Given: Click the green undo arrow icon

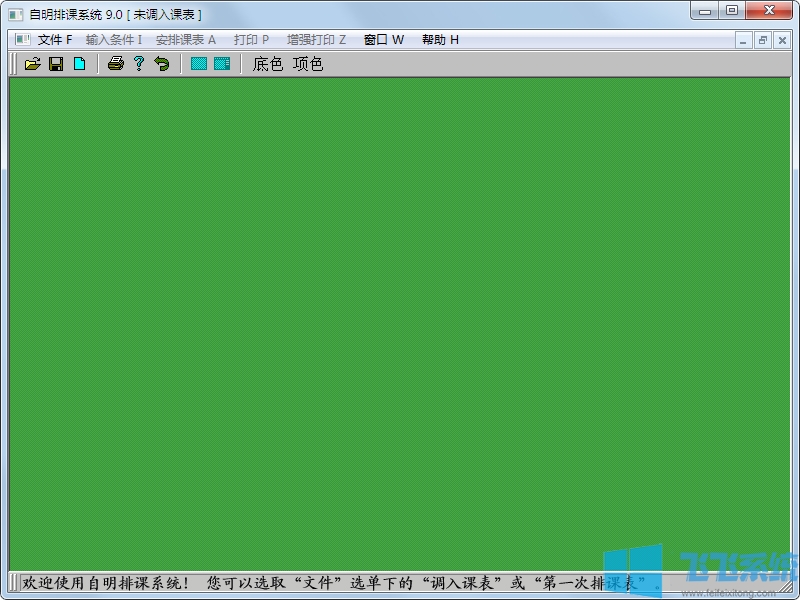Looking at the screenshot, I should tap(162, 63).
